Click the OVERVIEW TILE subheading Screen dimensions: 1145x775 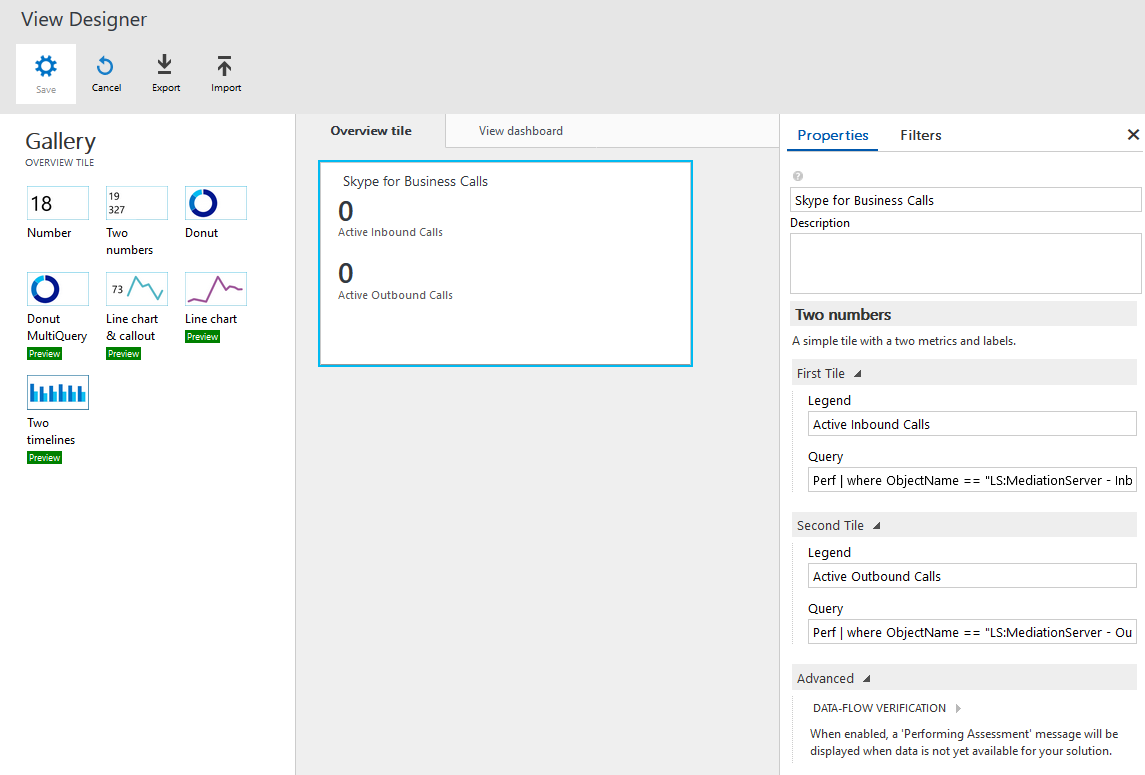tap(60, 163)
